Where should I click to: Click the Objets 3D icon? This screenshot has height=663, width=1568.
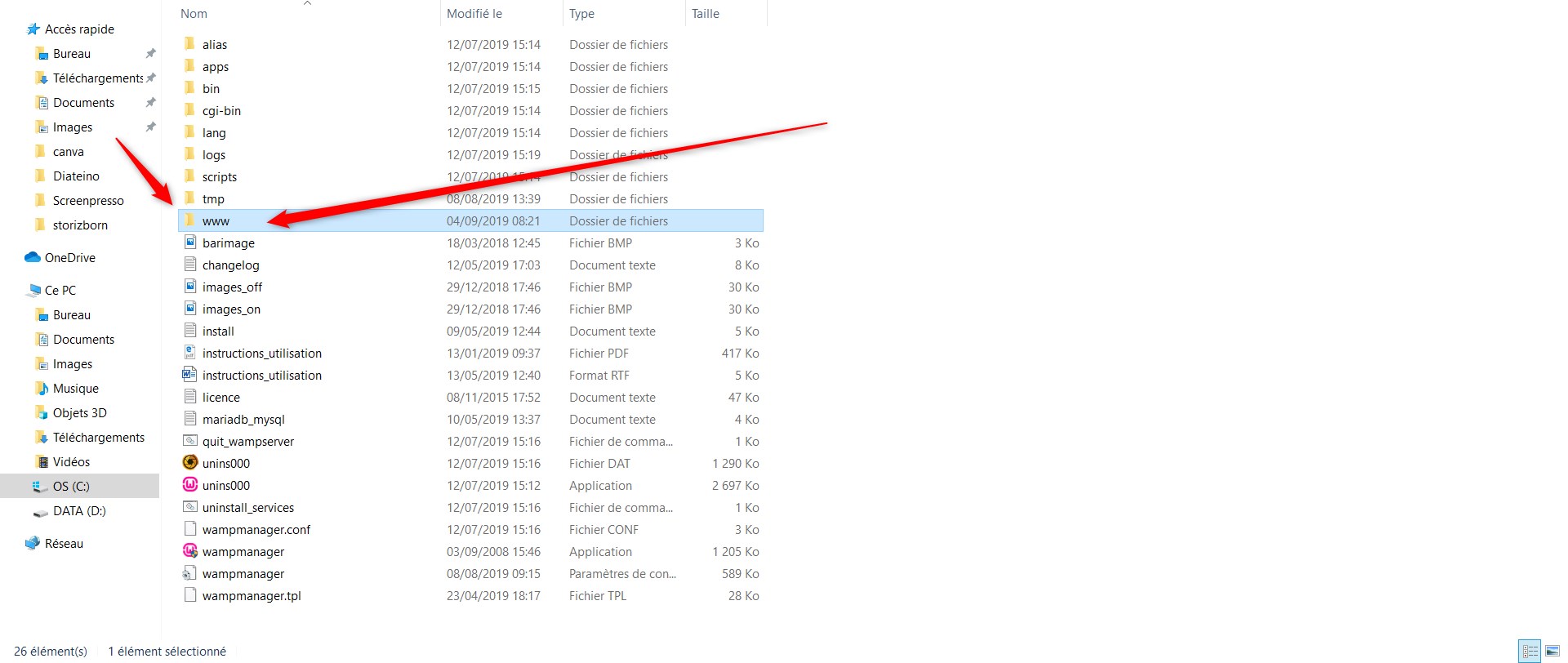coord(42,412)
